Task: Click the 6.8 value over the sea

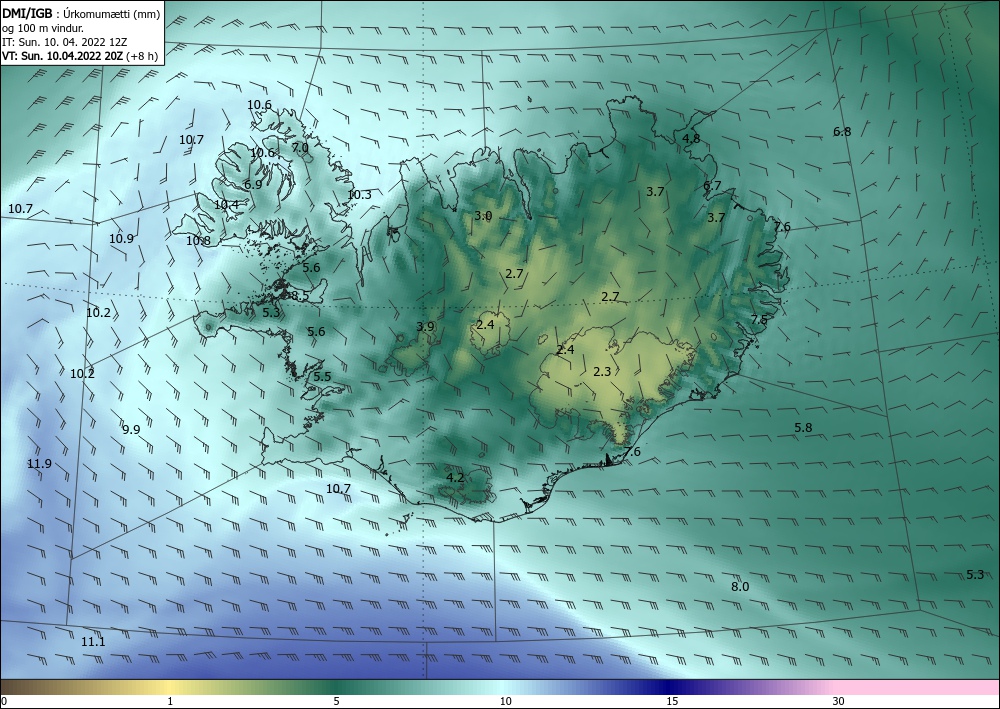Action: [842, 132]
